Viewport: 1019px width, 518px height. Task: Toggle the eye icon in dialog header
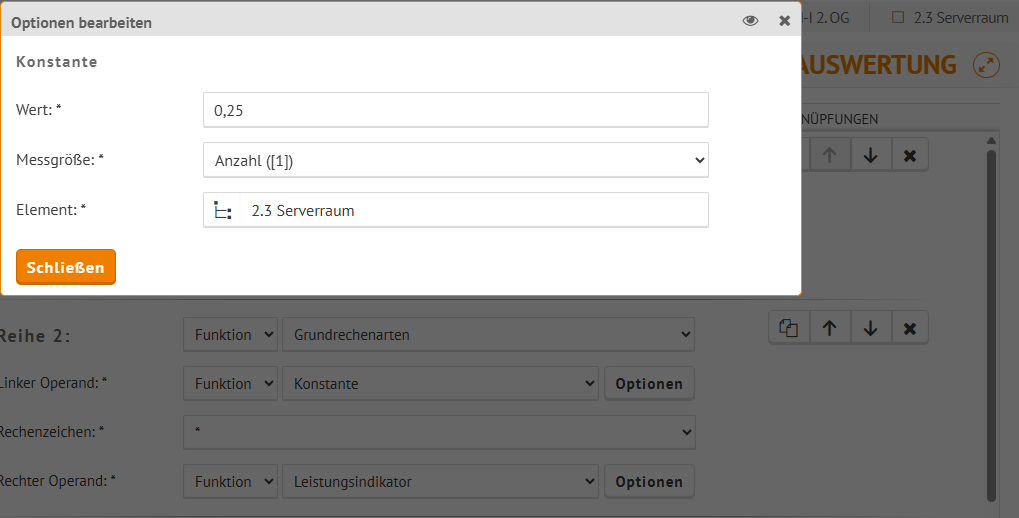[x=750, y=21]
